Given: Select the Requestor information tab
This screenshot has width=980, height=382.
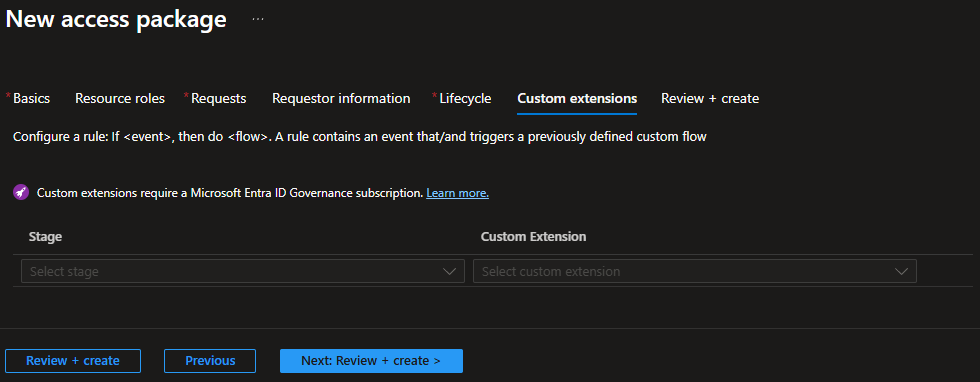Looking at the screenshot, I should tap(341, 98).
